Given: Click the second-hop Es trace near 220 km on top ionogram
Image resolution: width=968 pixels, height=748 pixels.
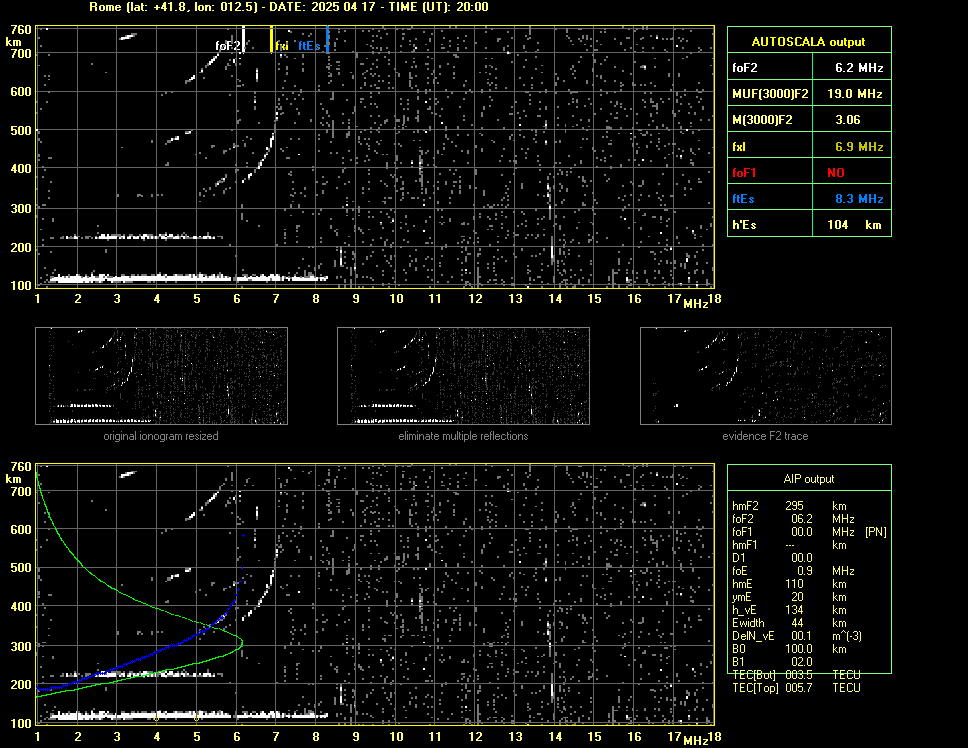Looking at the screenshot, I should point(141,237).
